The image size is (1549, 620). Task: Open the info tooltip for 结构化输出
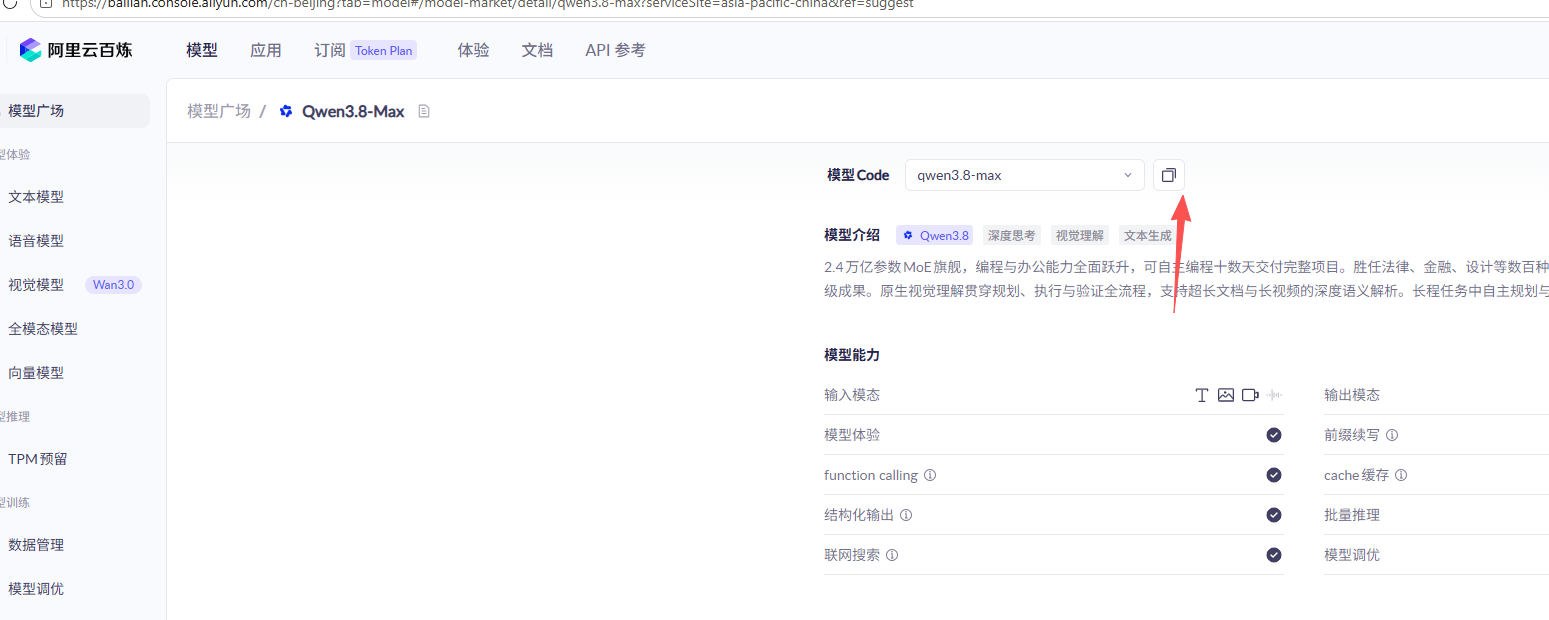pos(906,515)
